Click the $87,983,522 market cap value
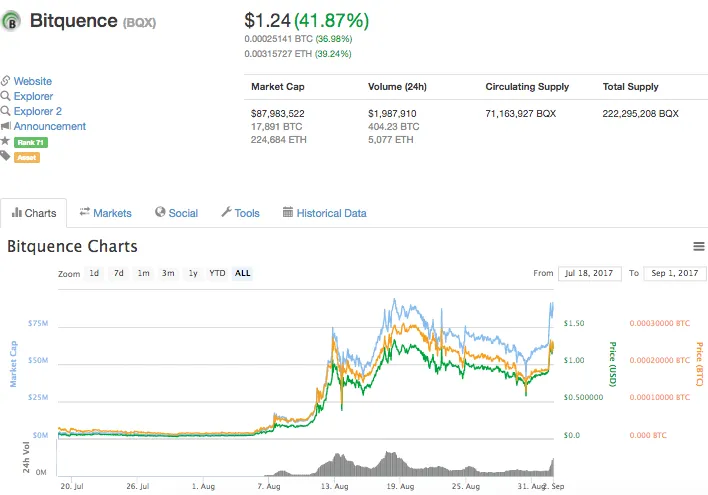Screen dimensions: 708x495 [278, 113]
